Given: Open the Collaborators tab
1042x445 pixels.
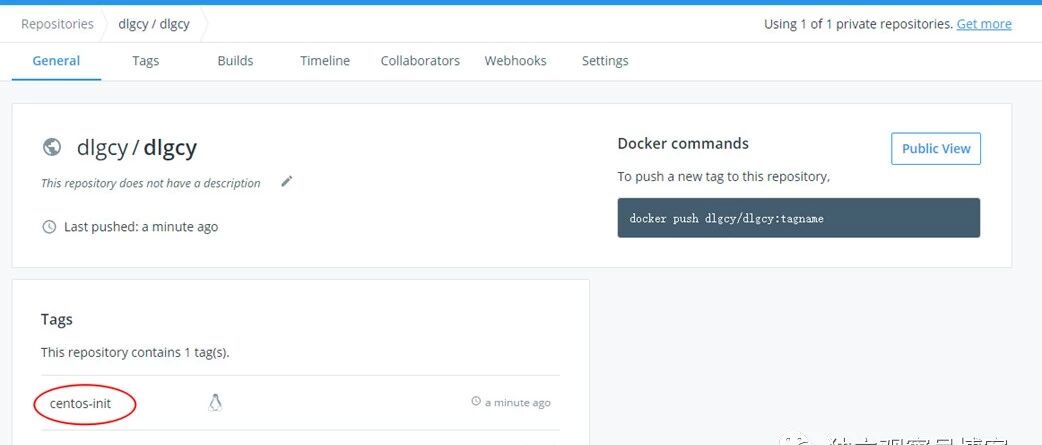Looking at the screenshot, I should (x=420, y=61).
